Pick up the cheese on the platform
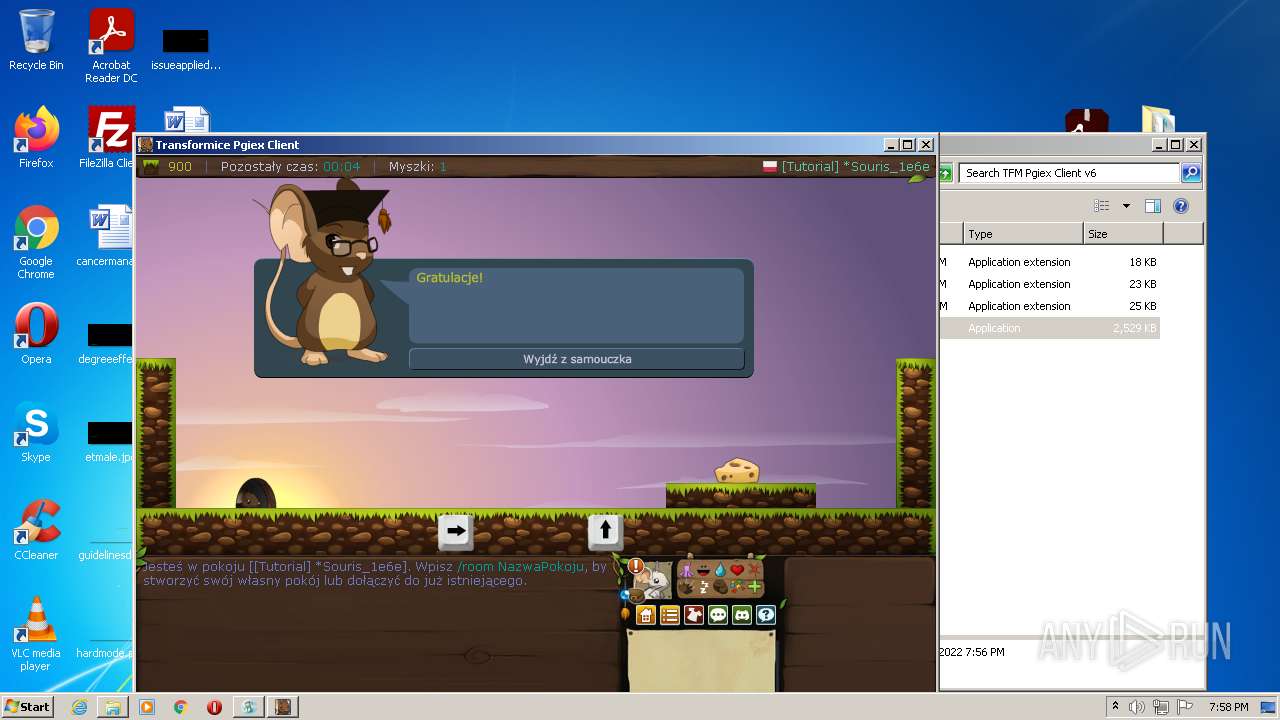Image resolution: width=1280 pixels, height=720 pixels. 737,470
